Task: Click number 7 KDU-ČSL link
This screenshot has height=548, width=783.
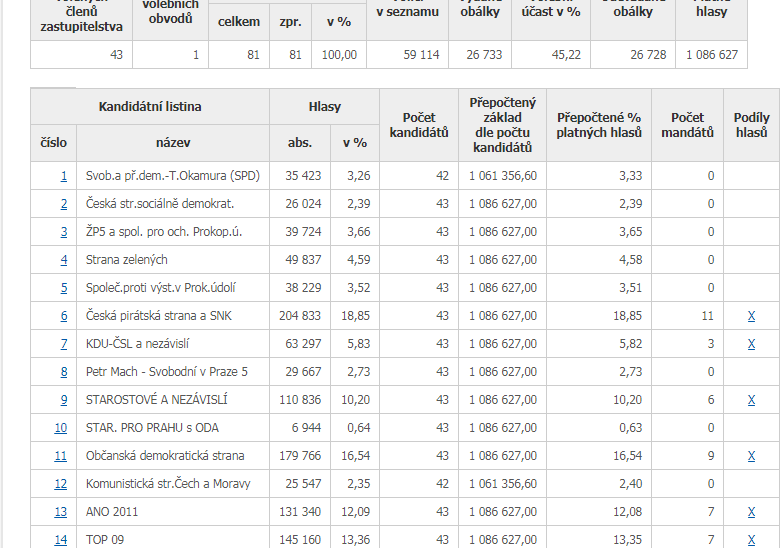Action: tap(63, 344)
